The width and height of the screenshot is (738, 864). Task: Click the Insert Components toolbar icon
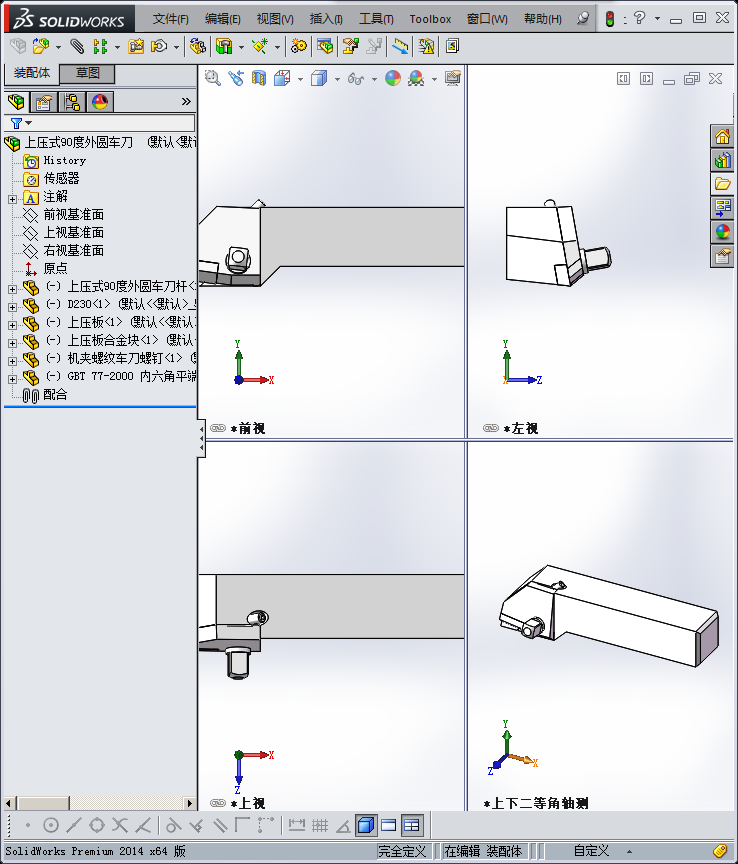pos(40,46)
